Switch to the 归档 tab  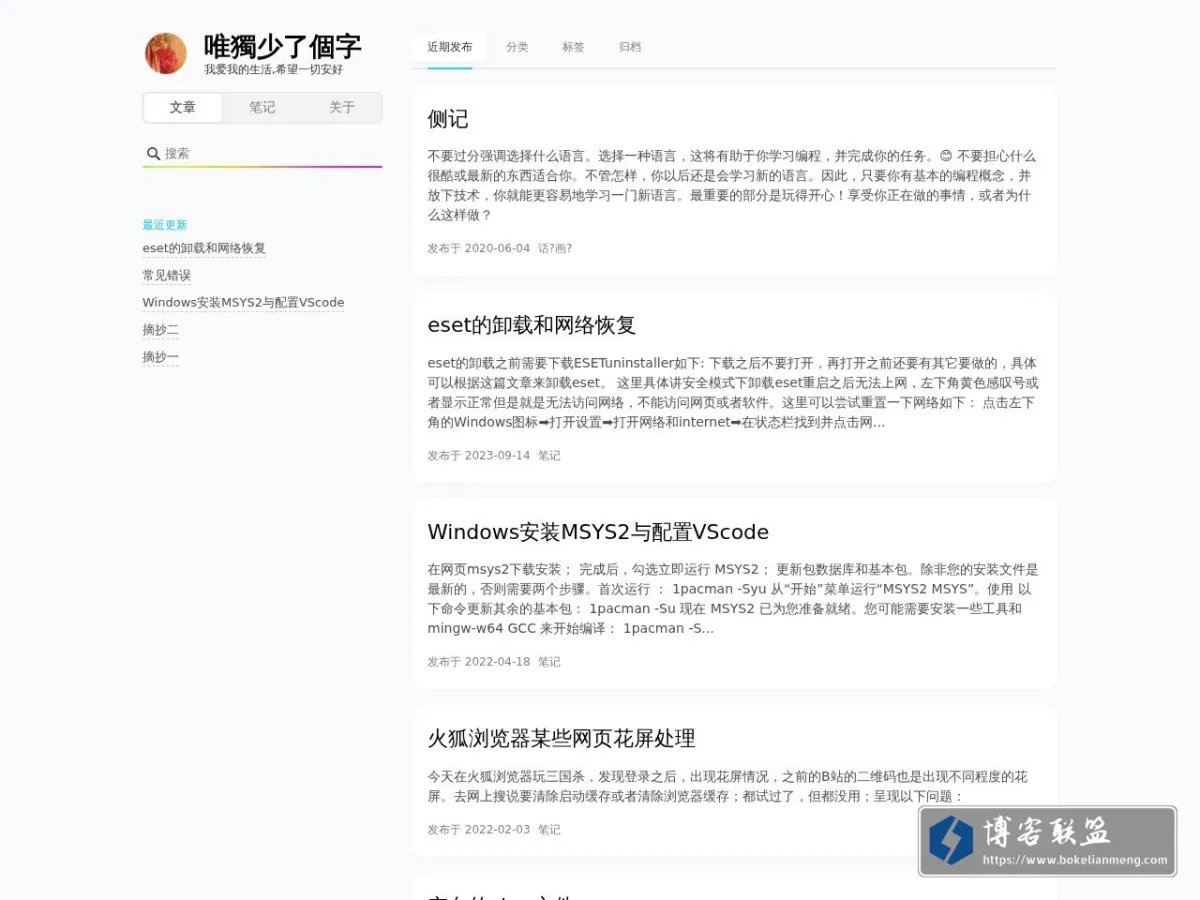click(x=630, y=47)
